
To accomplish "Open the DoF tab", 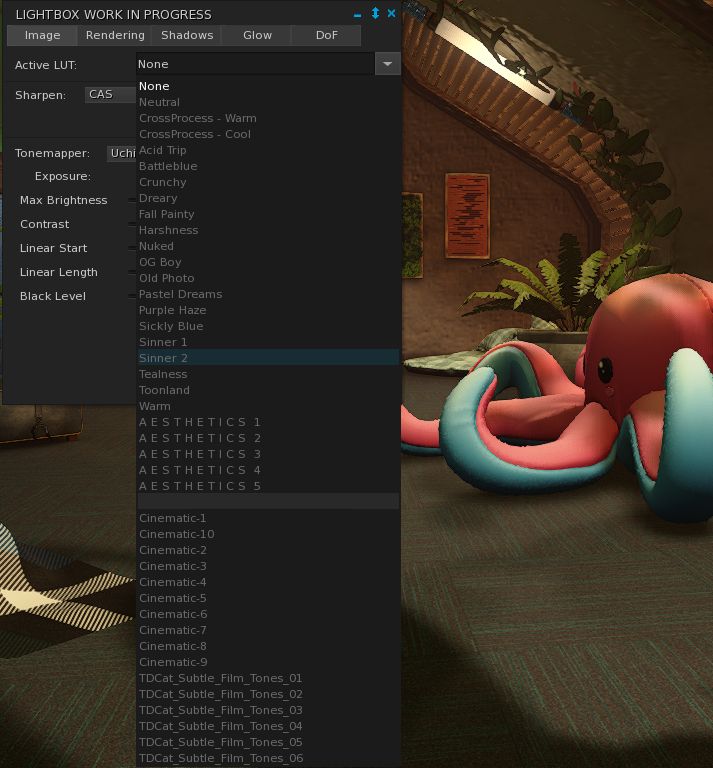I will point(327,35).
